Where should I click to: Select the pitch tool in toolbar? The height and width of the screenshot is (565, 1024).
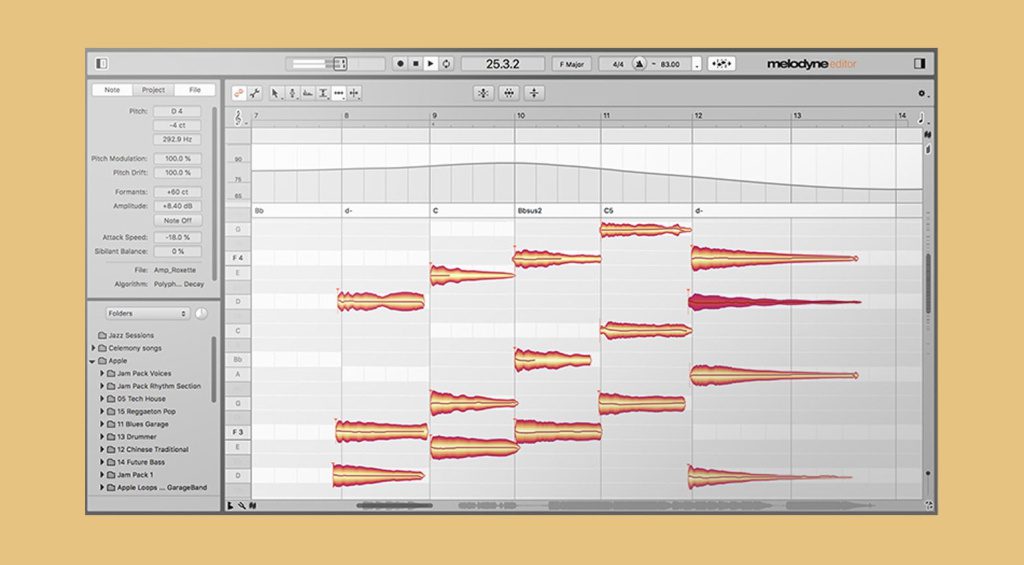pyautogui.click(x=293, y=93)
